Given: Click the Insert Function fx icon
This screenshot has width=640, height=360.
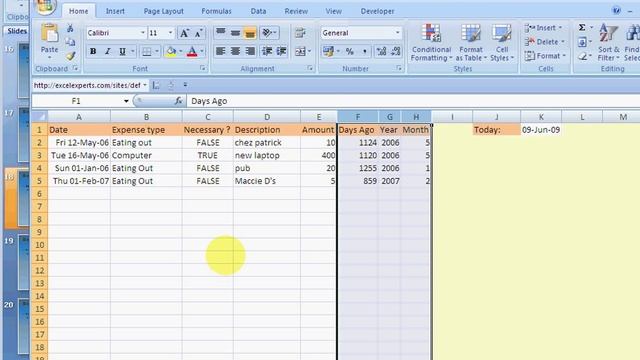Looking at the screenshot, I should tap(178, 101).
